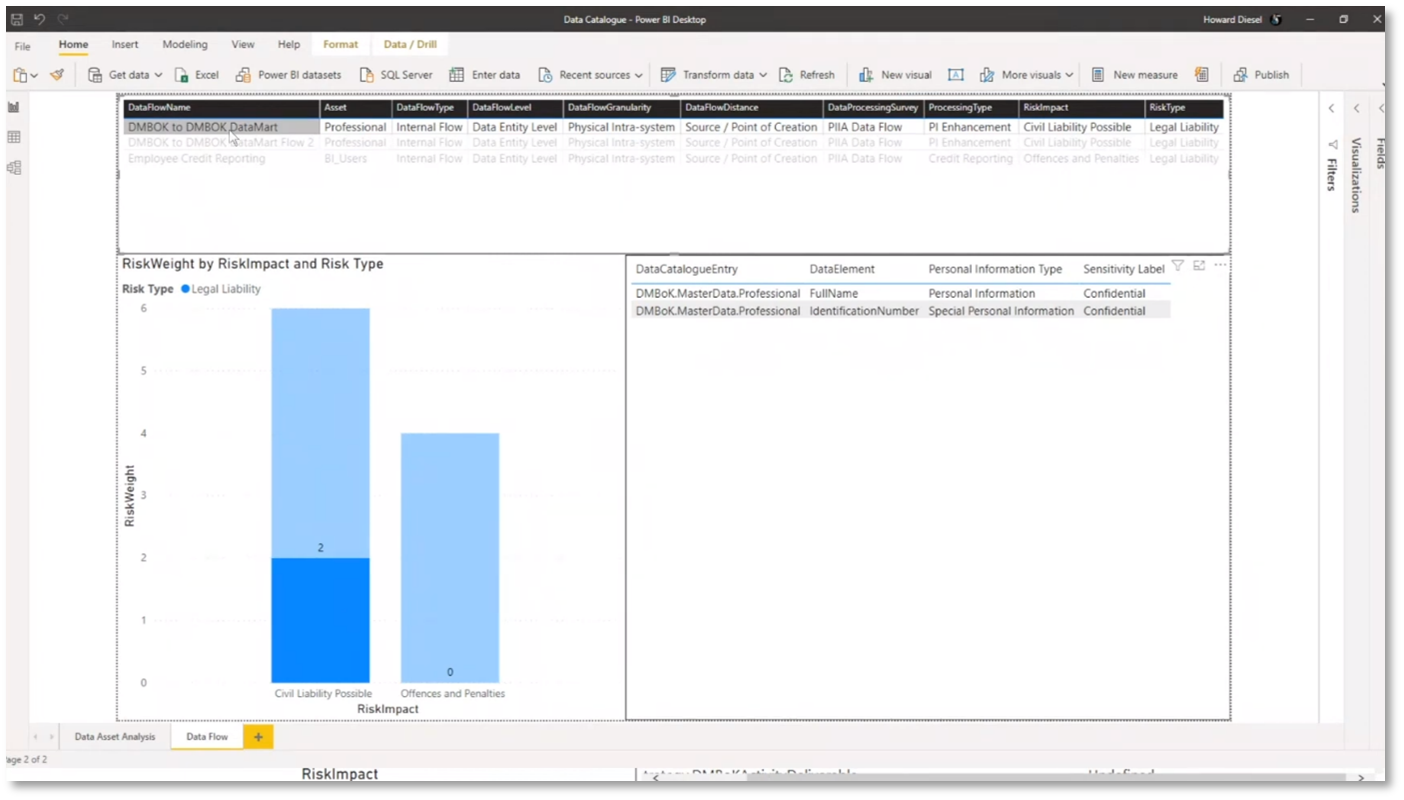Open the Help ribbon tab
Screen dimensions: 1404x800
[x=289, y=45]
